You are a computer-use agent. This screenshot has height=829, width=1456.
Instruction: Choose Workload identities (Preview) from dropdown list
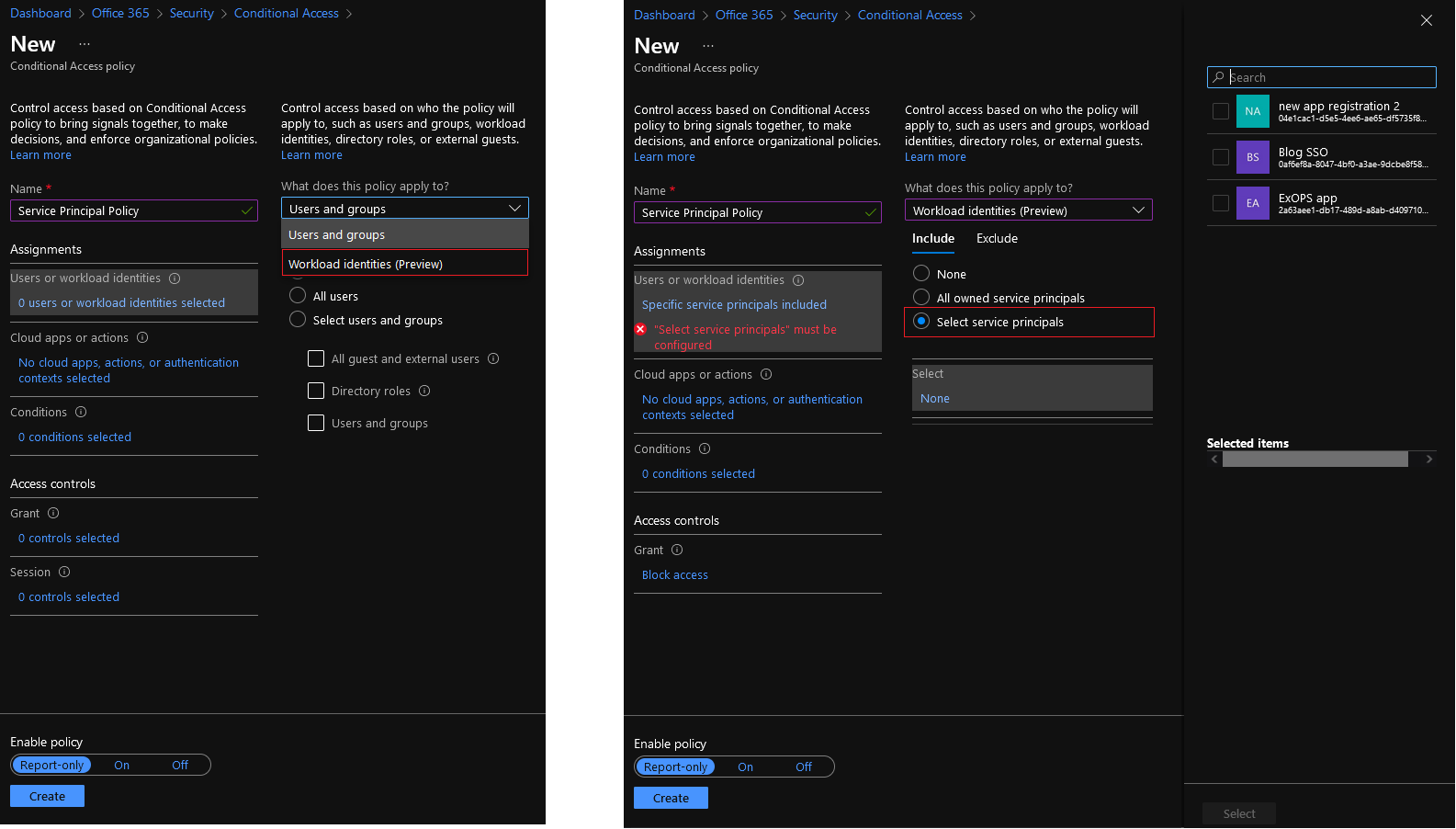(405, 264)
